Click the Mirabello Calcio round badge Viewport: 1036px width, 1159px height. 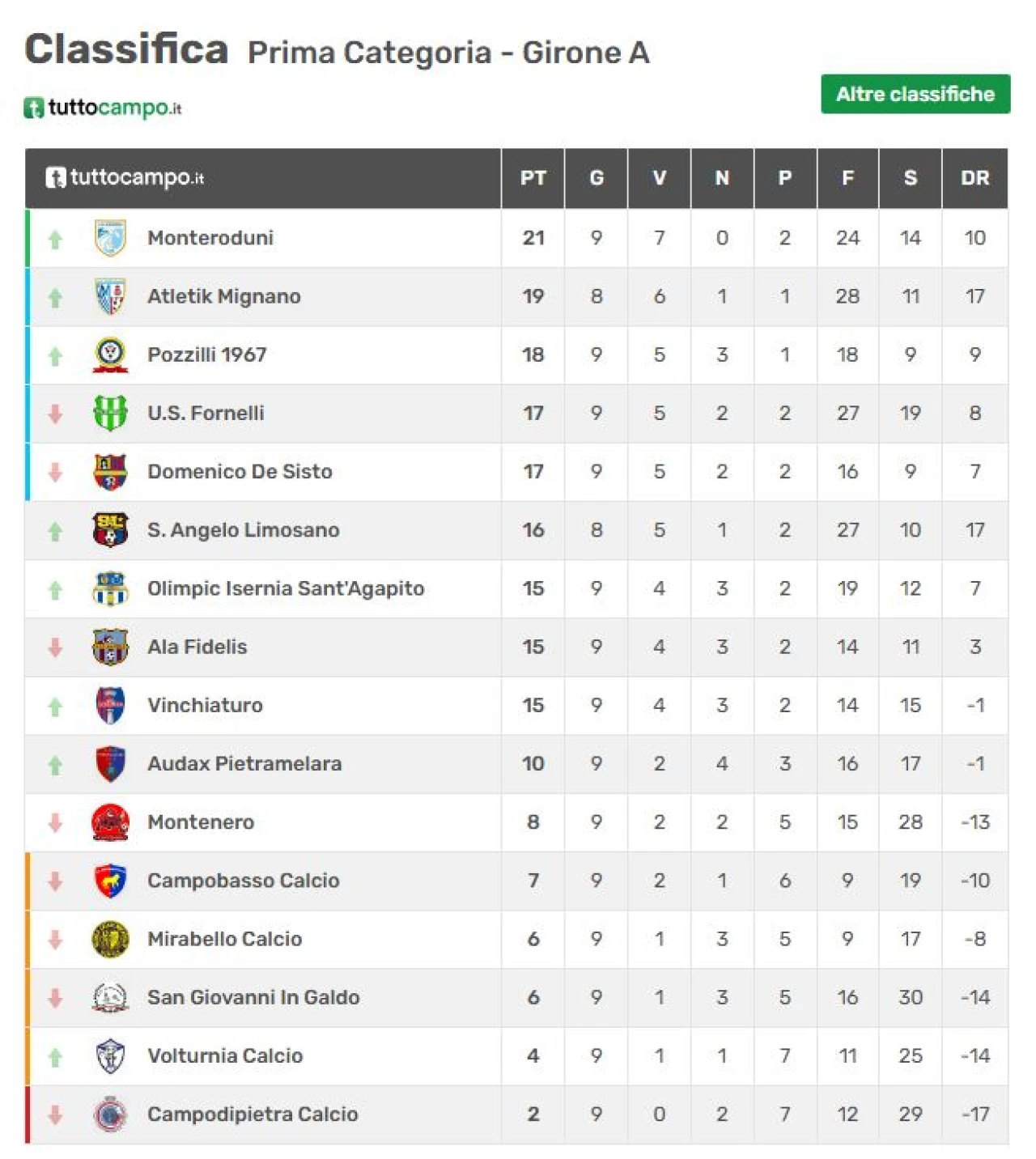[x=110, y=939]
